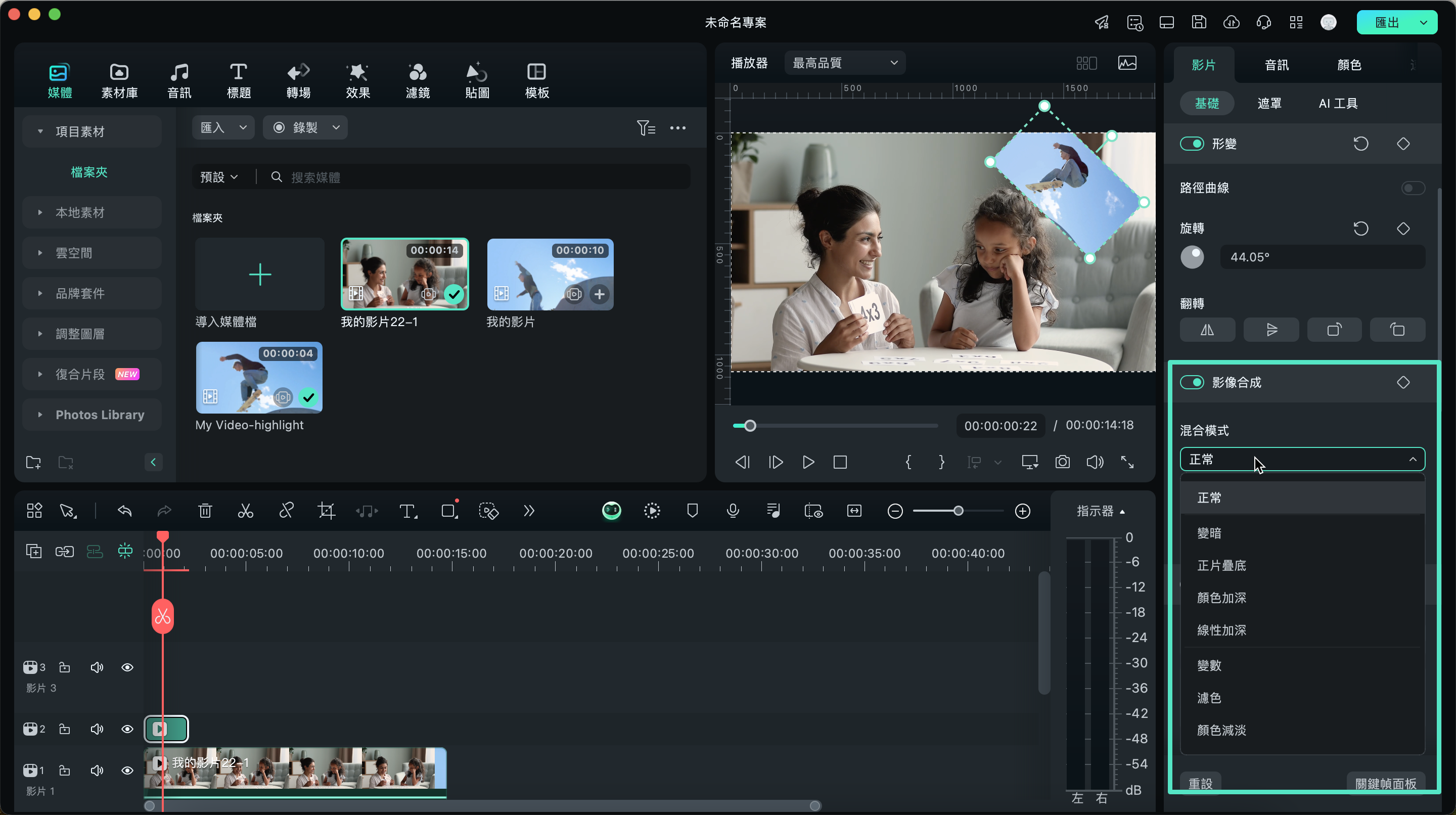Open the 轉場 transitions tab

point(298,80)
